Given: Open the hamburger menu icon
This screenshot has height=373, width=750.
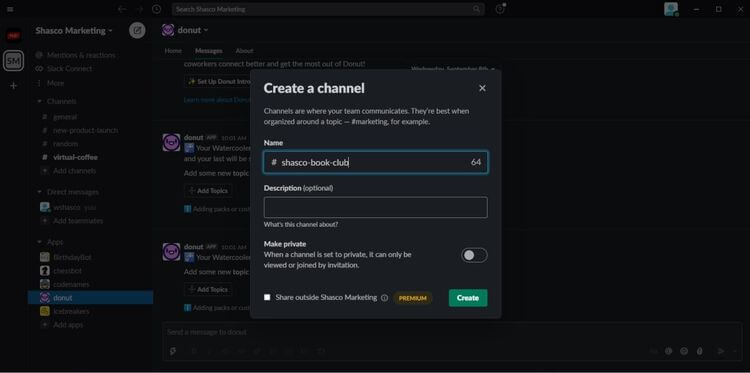Looking at the screenshot, I should [x=10, y=9].
